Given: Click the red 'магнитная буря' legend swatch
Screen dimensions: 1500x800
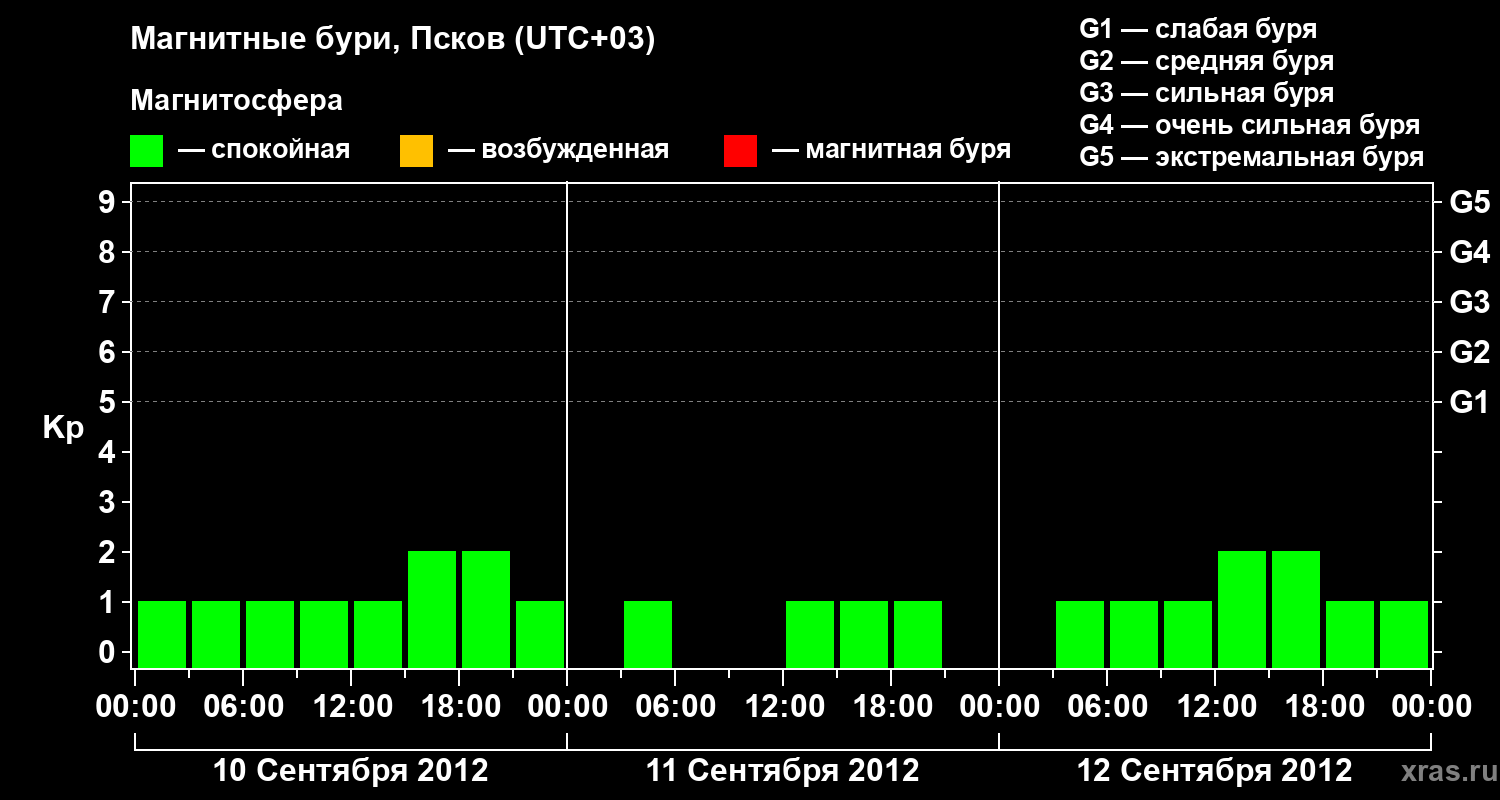Looking at the screenshot, I should [740, 151].
